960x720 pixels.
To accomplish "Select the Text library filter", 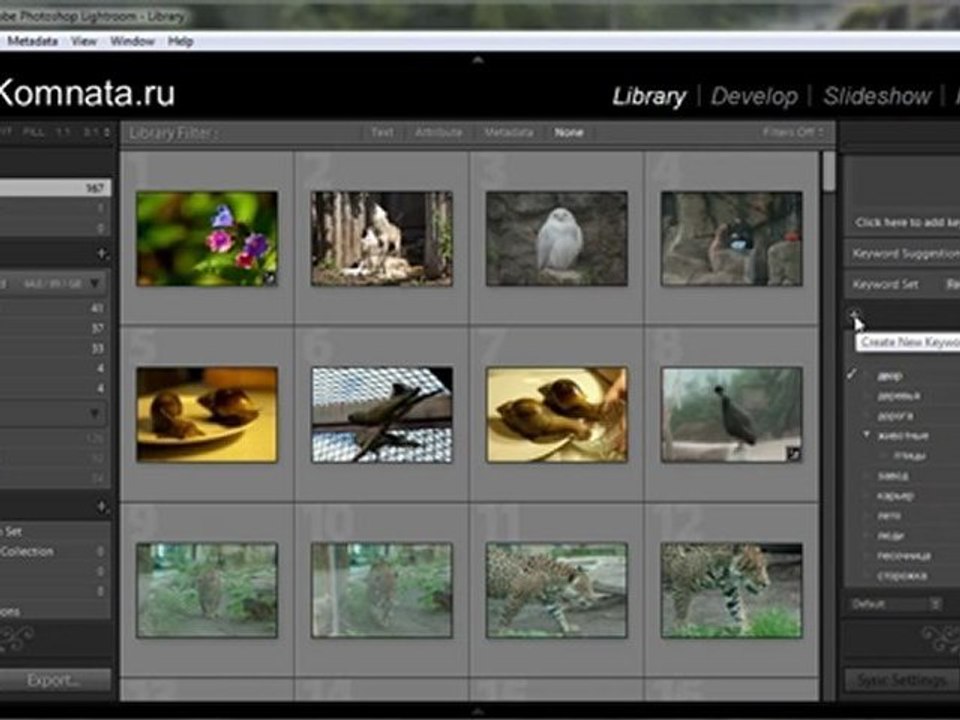I will point(382,132).
